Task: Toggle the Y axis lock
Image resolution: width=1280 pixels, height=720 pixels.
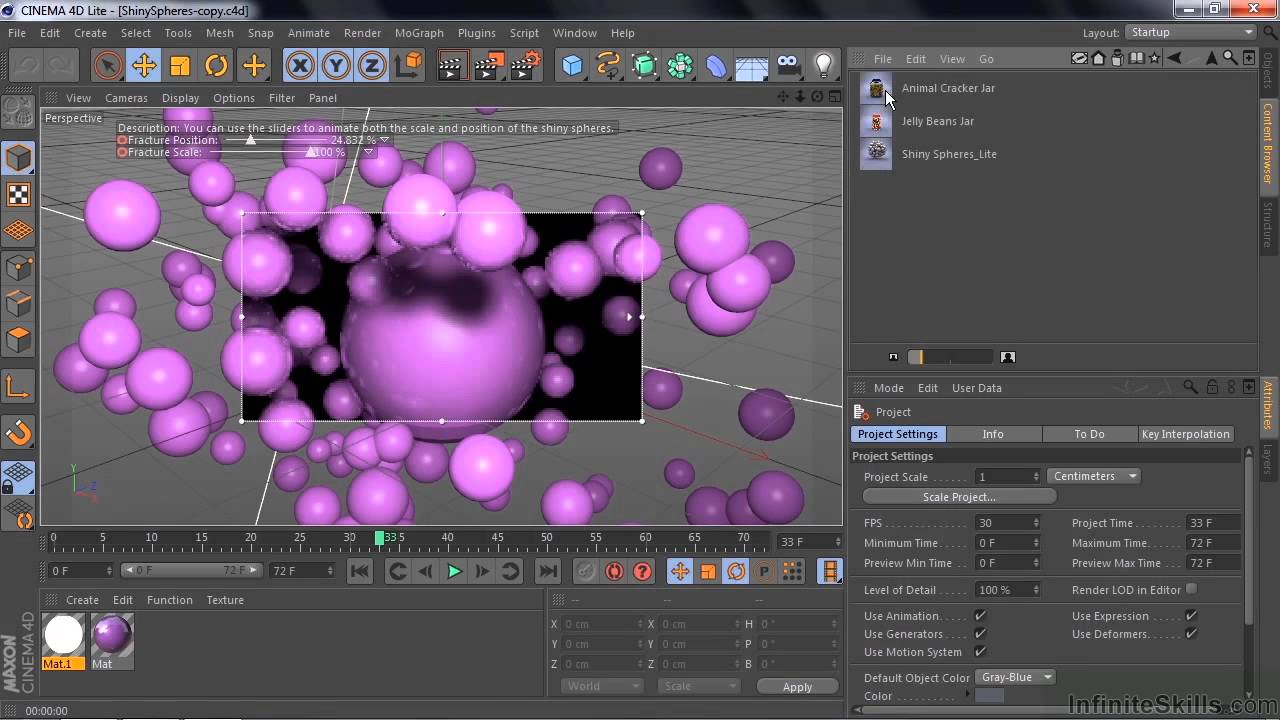Action: (336, 67)
